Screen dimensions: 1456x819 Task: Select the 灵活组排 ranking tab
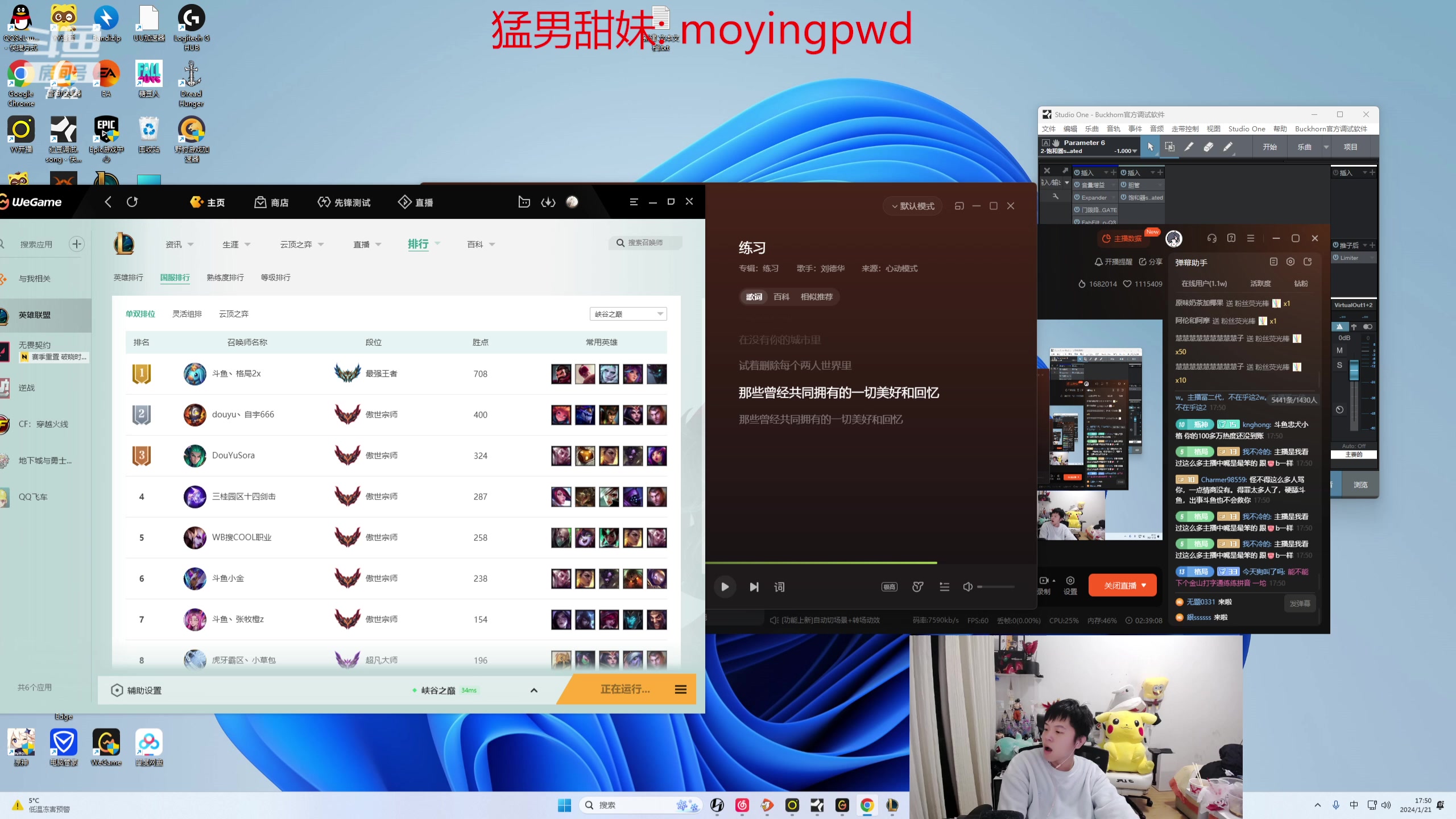pos(187,314)
